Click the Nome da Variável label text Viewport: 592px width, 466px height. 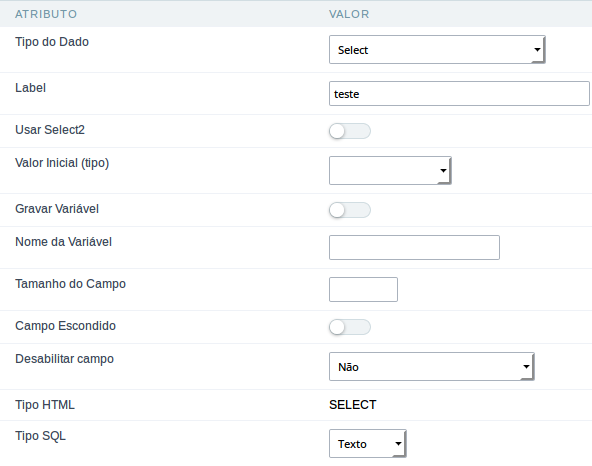[63, 242]
